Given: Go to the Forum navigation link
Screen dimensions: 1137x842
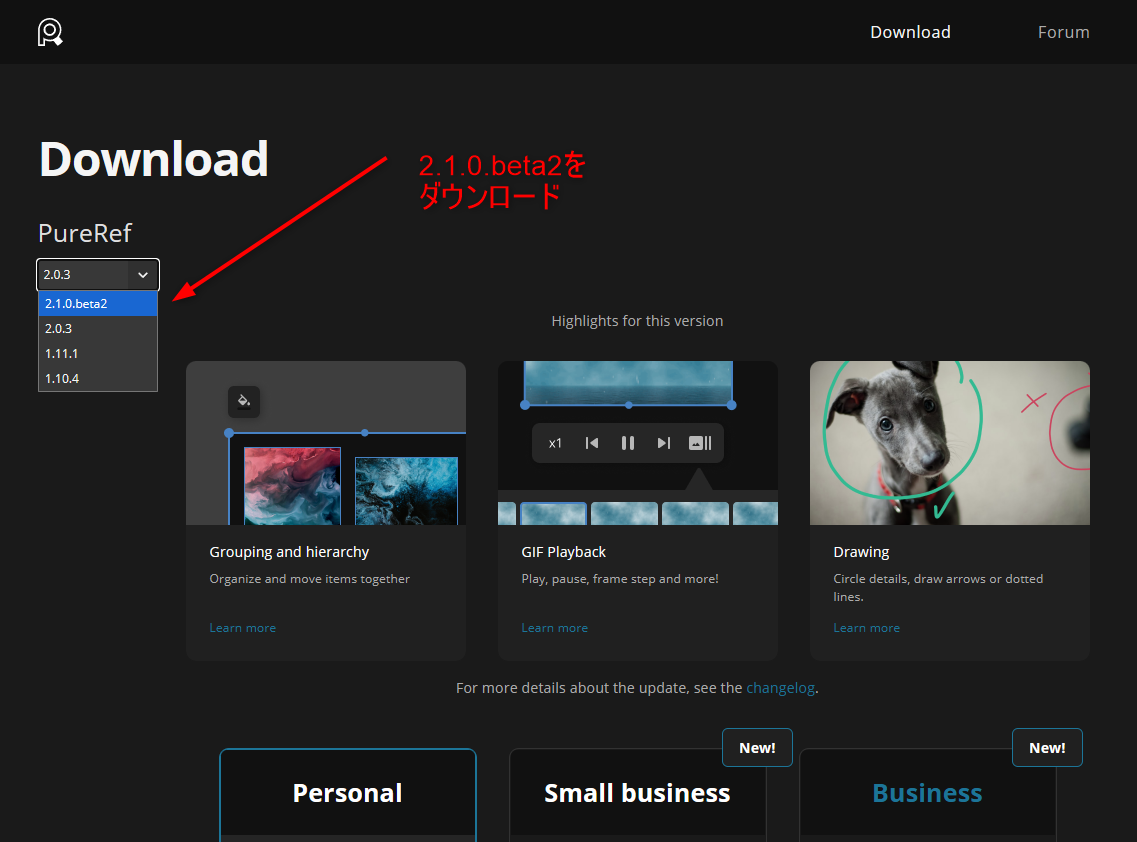Looking at the screenshot, I should click(1063, 32).
